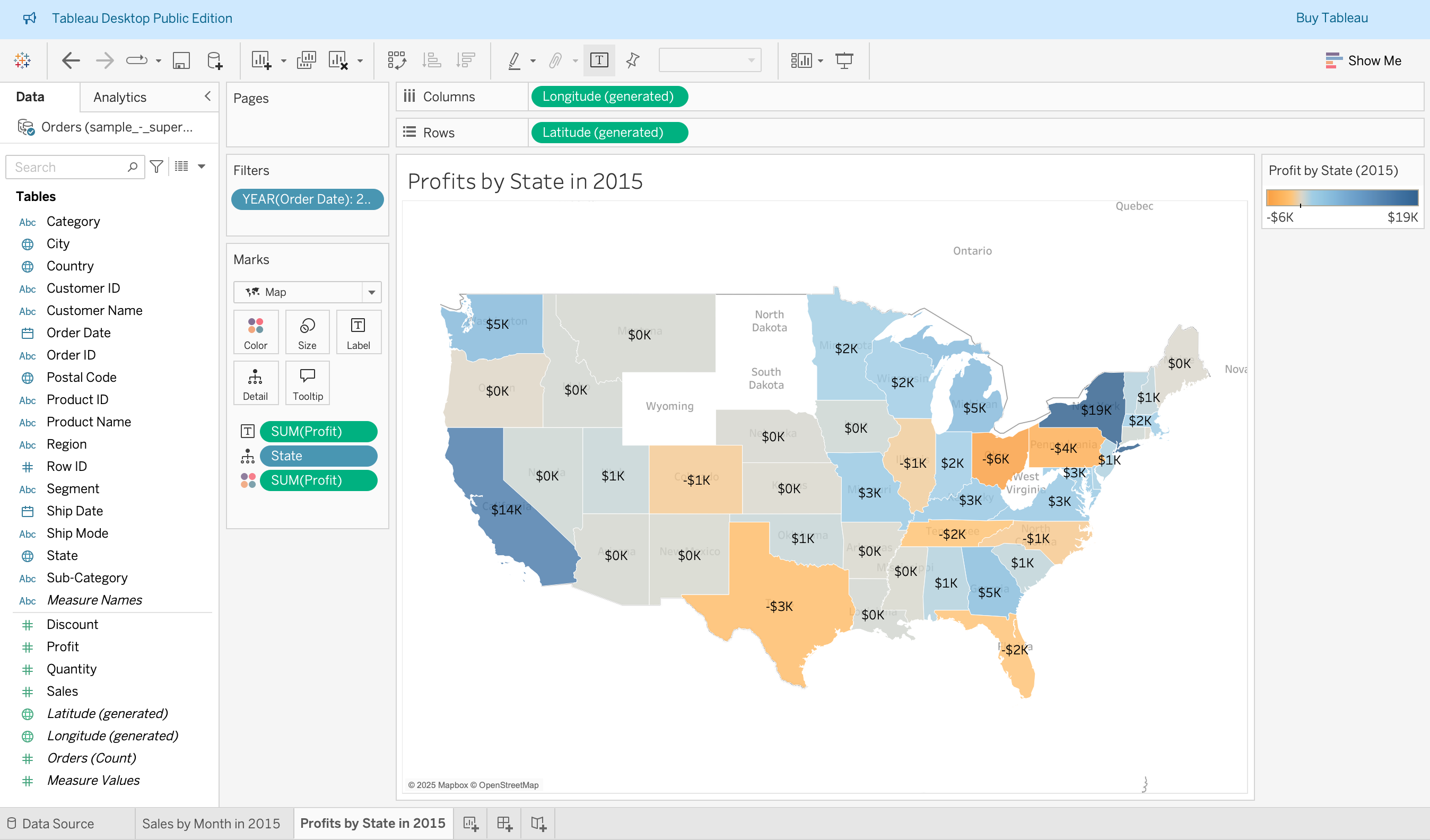Click the Duplicate worksheet icon
This screenshot has height=840, width=1430.
307,60
